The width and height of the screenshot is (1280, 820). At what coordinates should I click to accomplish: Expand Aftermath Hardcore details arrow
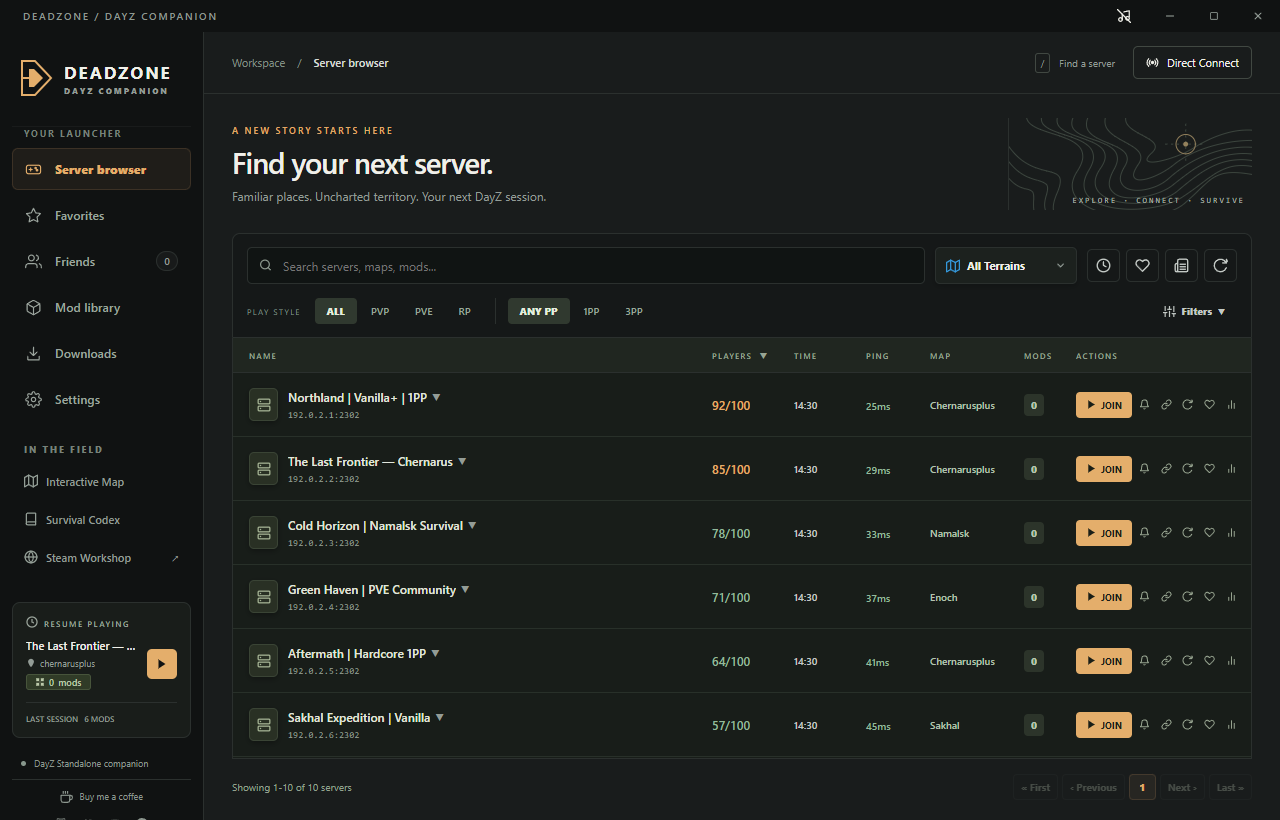point(435,653)
